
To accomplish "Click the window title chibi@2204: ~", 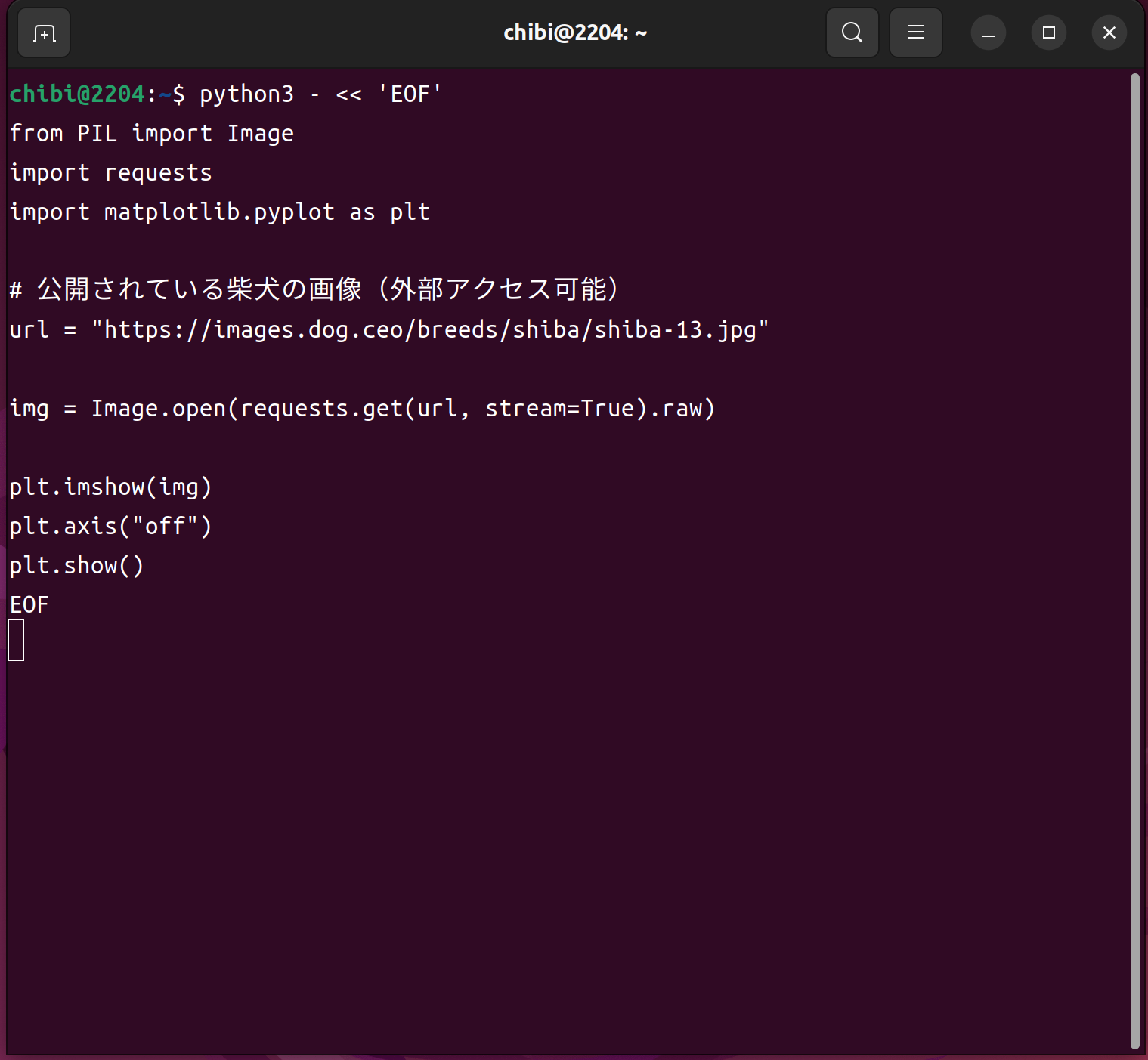I will 574,32.
